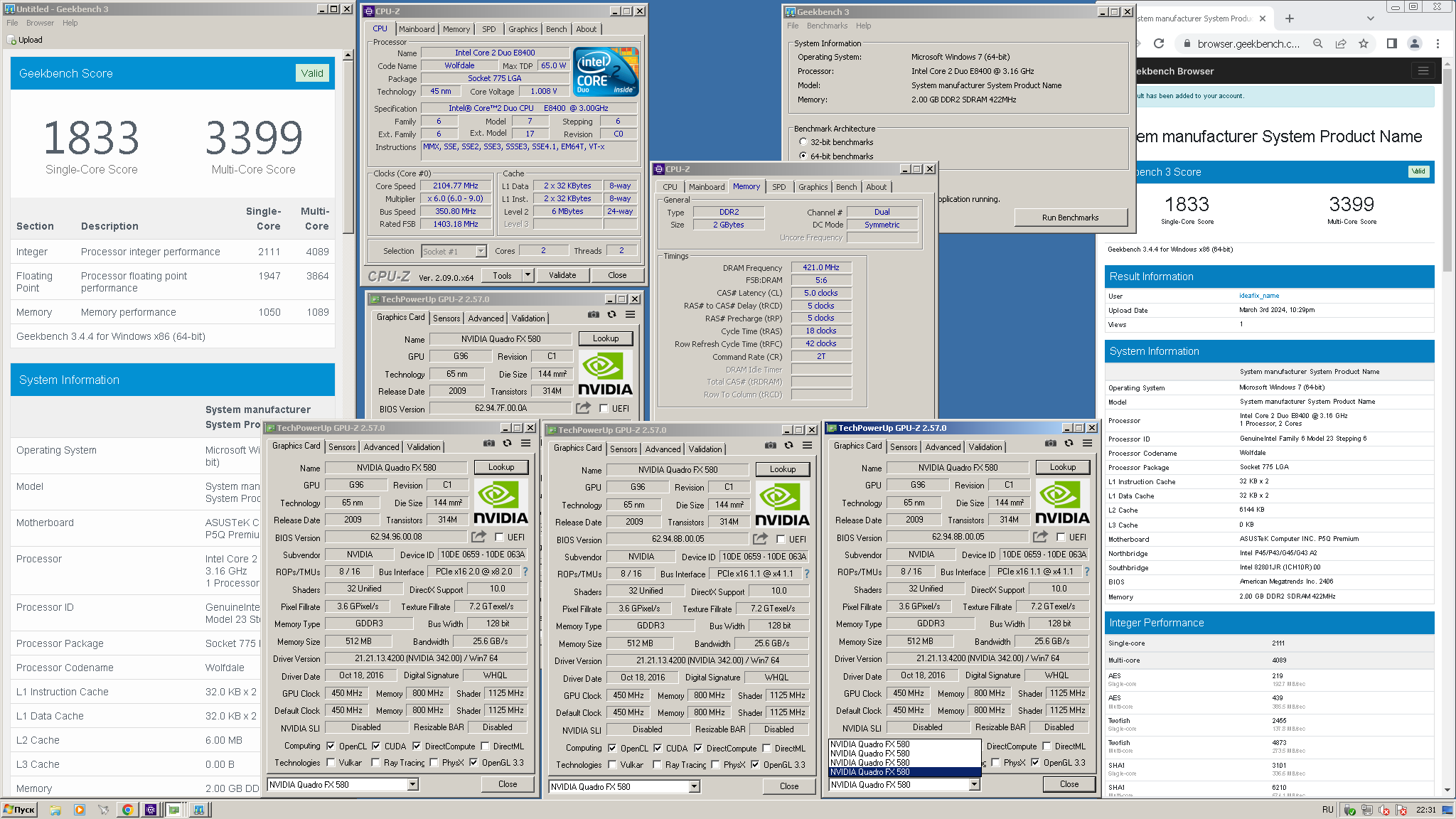Select the first NVIDIA Quadro FX 580 list entry
Image resolution: width=1456 pixels, height=819 pixels.
point(905,744)
